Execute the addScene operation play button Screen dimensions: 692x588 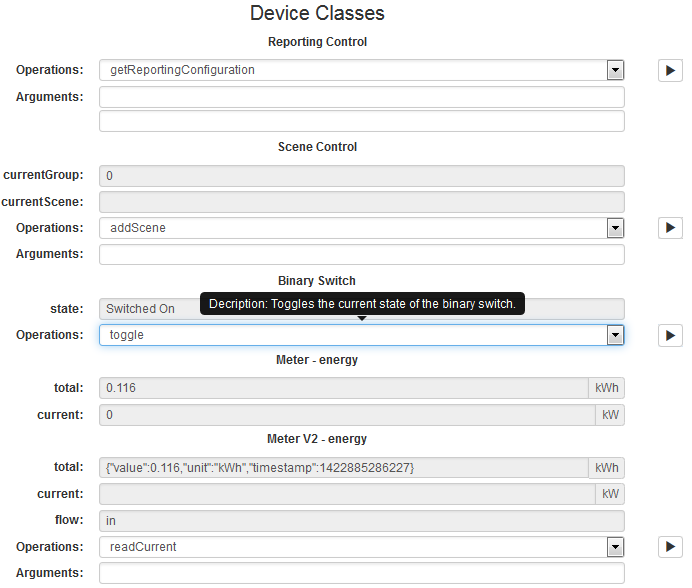click(670, 228)
